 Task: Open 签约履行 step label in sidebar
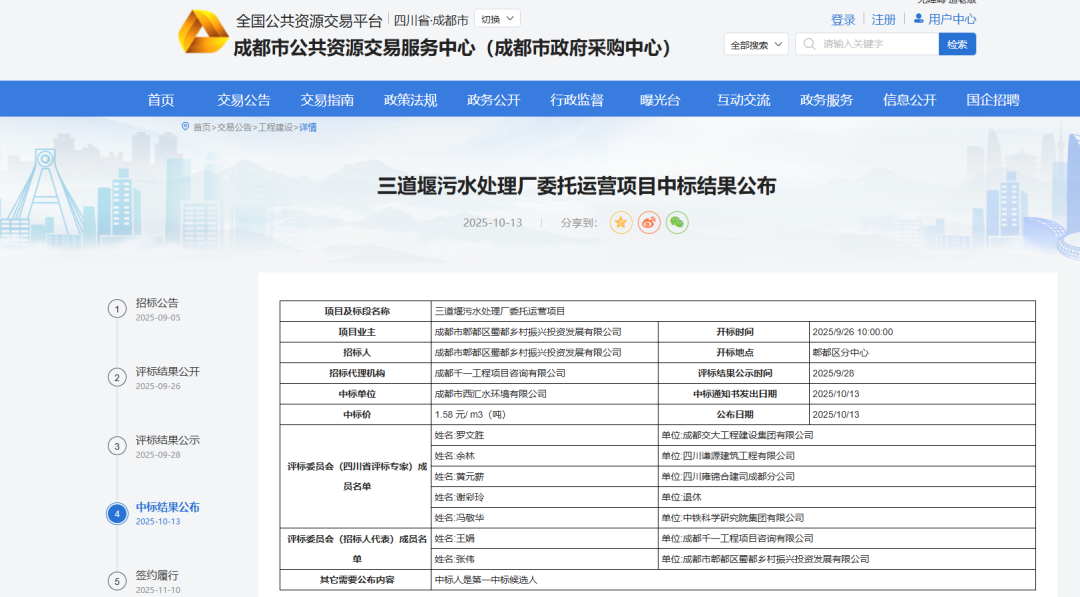157,575
